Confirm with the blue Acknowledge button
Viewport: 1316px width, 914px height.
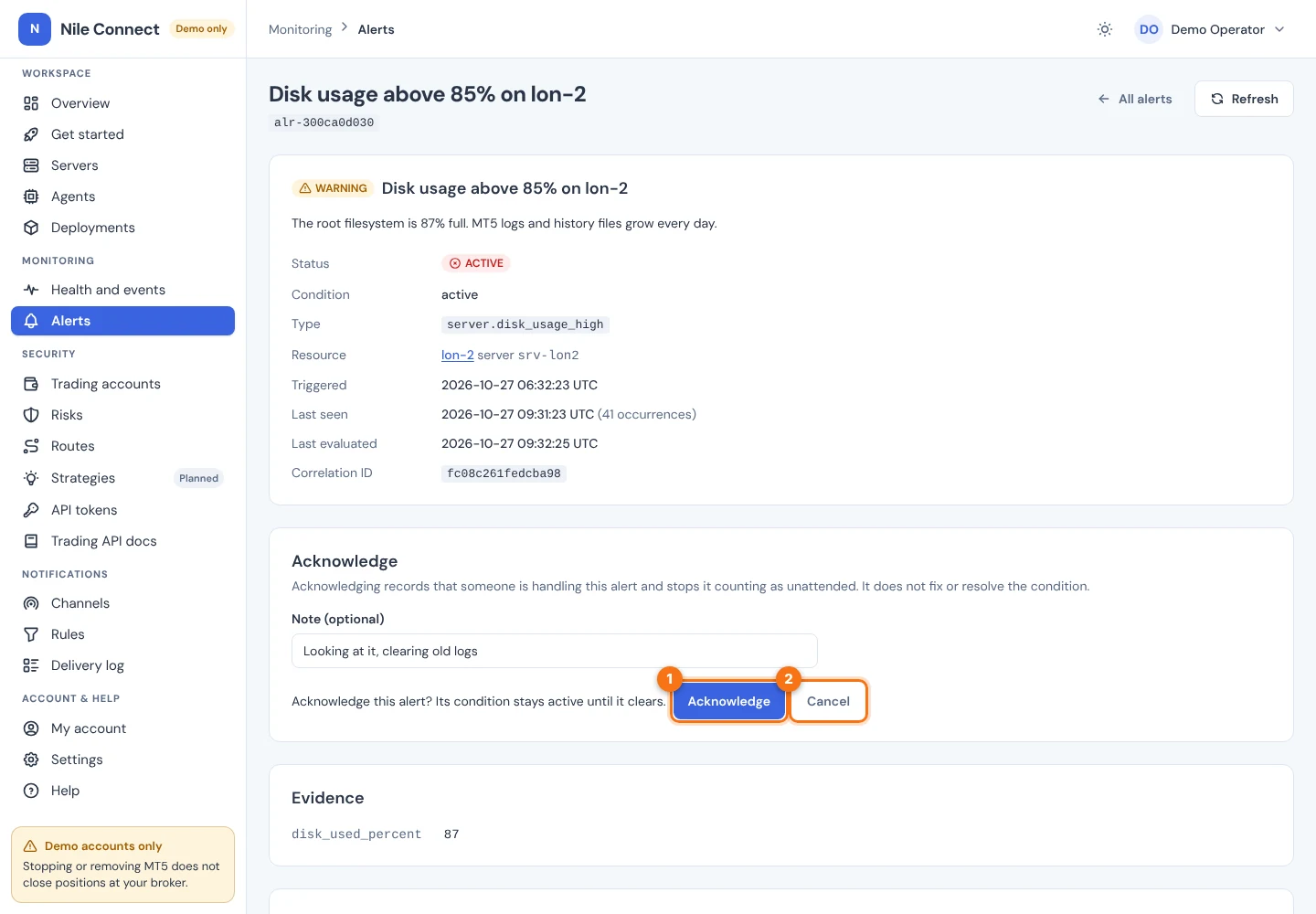click(728, 701)
